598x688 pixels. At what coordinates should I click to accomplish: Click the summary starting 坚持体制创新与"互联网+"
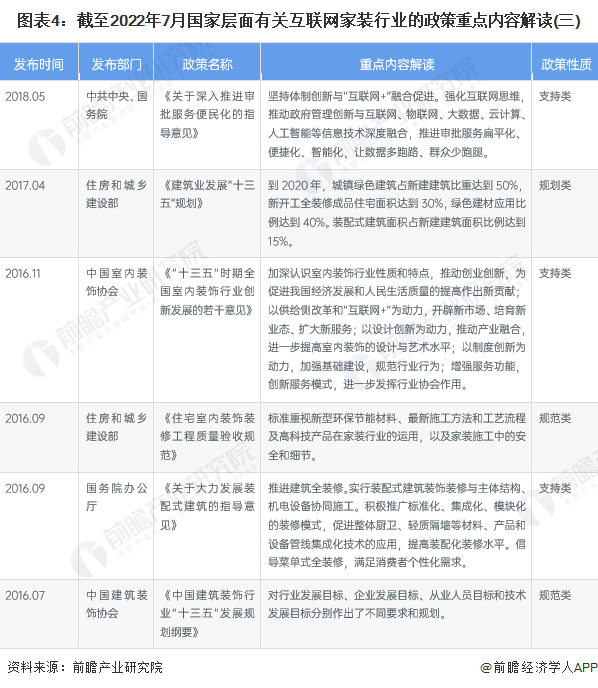tap(397, 124)
